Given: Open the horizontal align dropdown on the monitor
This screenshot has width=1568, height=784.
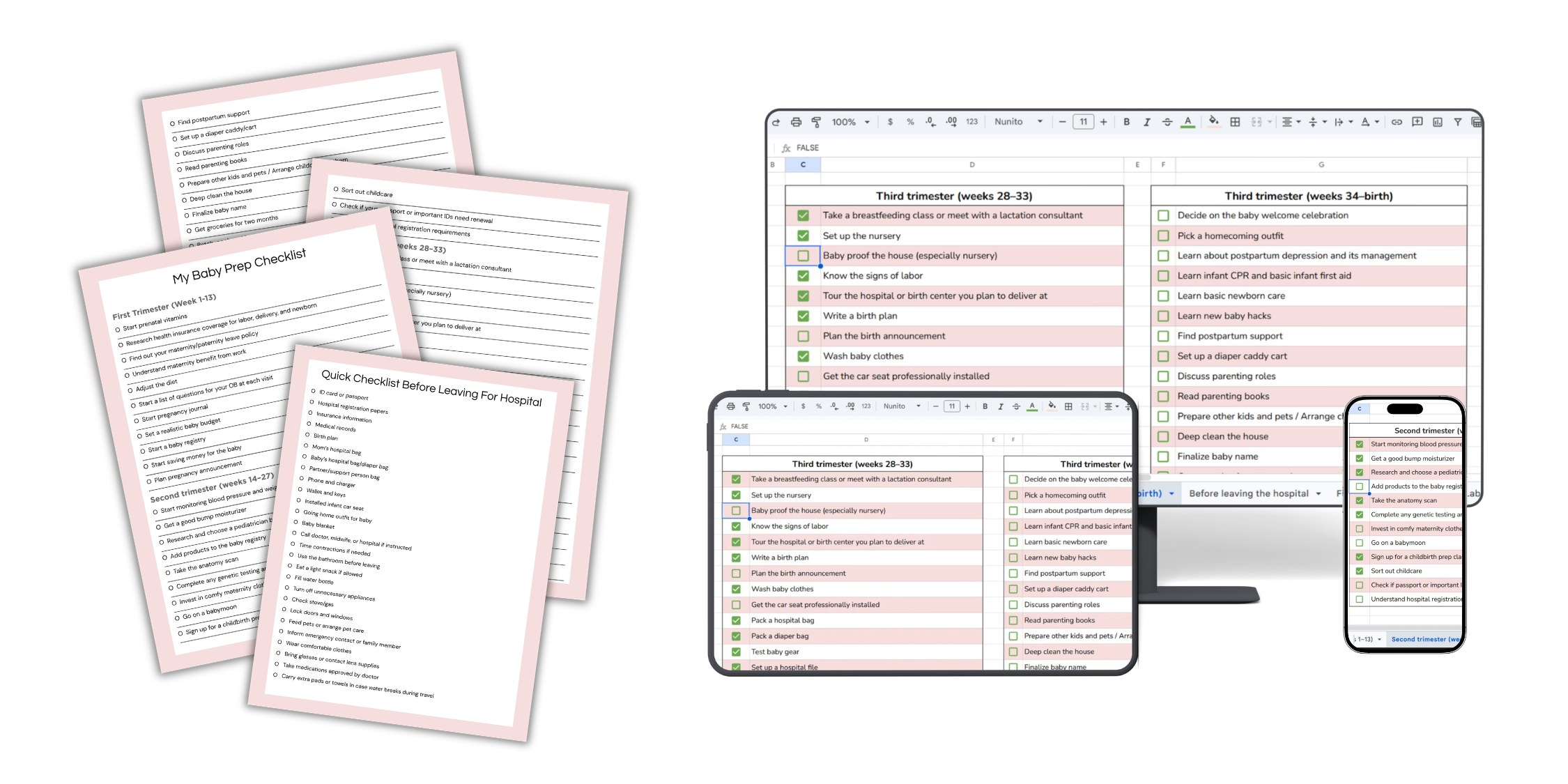Looking at the screenshot, I should click(1291, 122).
